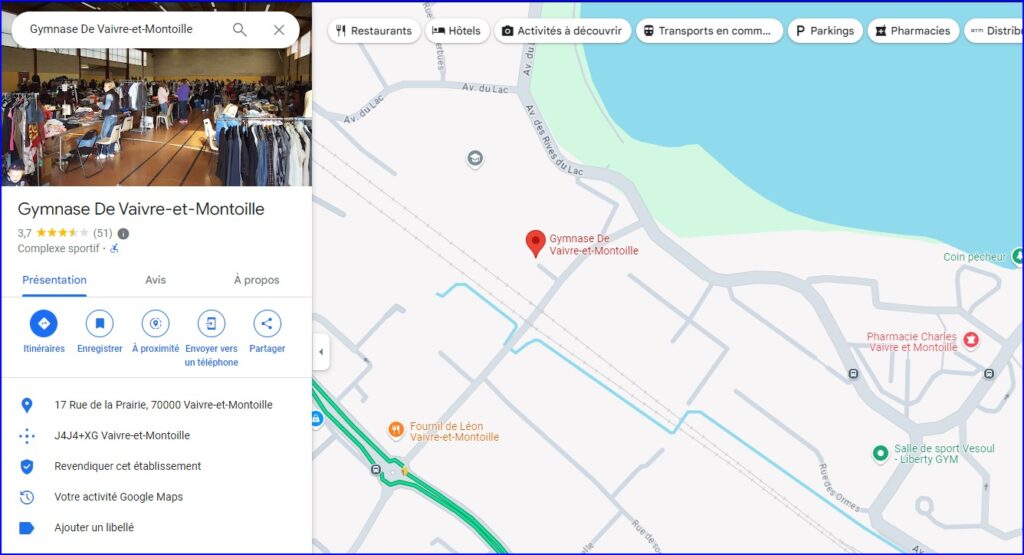1024x555 pixels.
Task: Filter map by Restaurants chip
Action: 374,31
